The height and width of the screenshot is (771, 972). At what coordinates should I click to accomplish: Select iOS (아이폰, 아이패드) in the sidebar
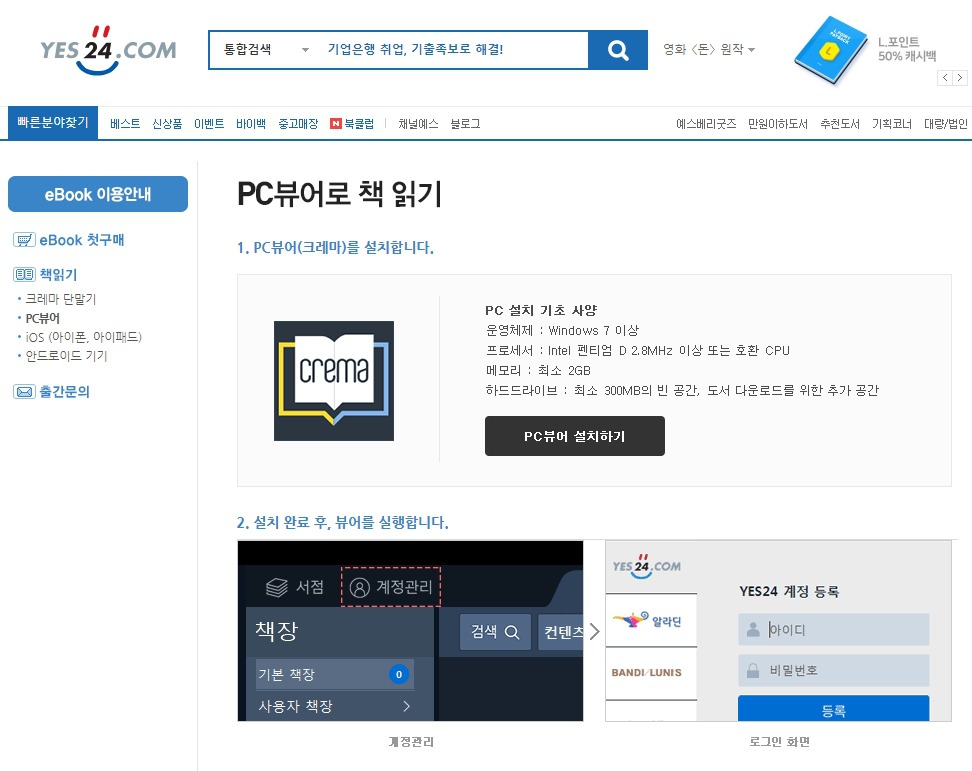[x=84, y=337]
